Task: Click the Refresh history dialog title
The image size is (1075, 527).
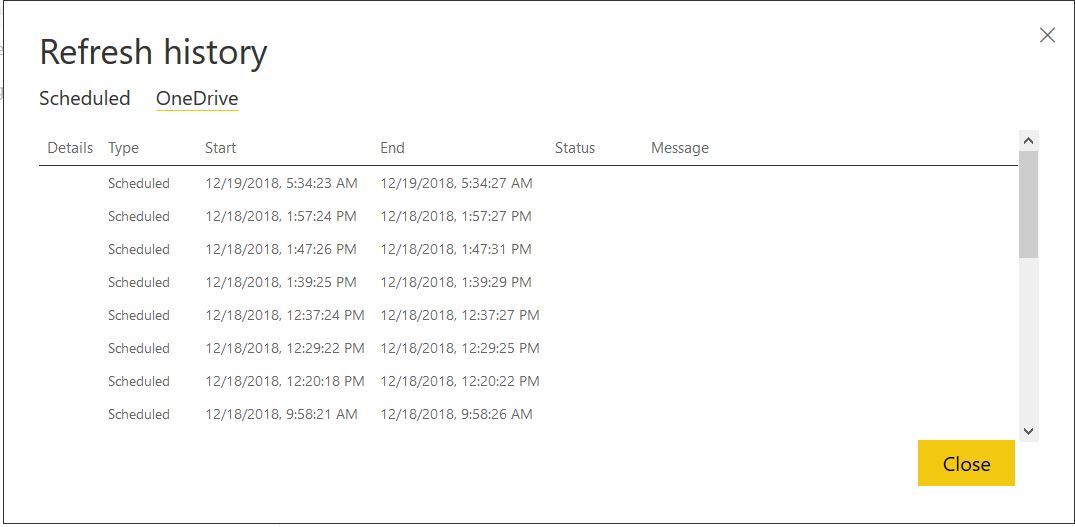Action: coord(153,53)
